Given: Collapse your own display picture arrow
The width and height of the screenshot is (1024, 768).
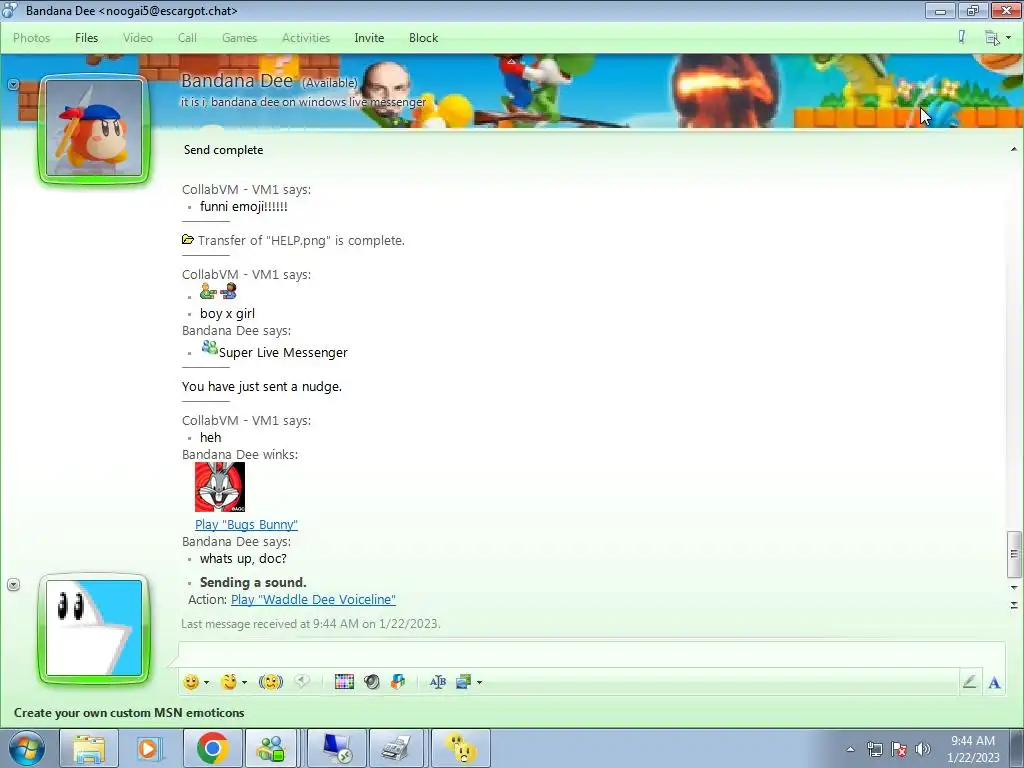Looking at the screenshot, I should coord(13,584).
